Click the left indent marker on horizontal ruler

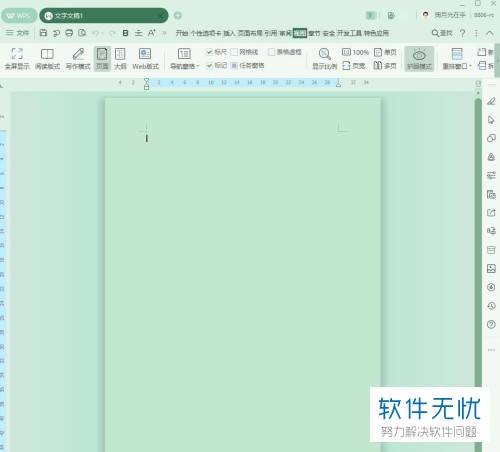146,84
